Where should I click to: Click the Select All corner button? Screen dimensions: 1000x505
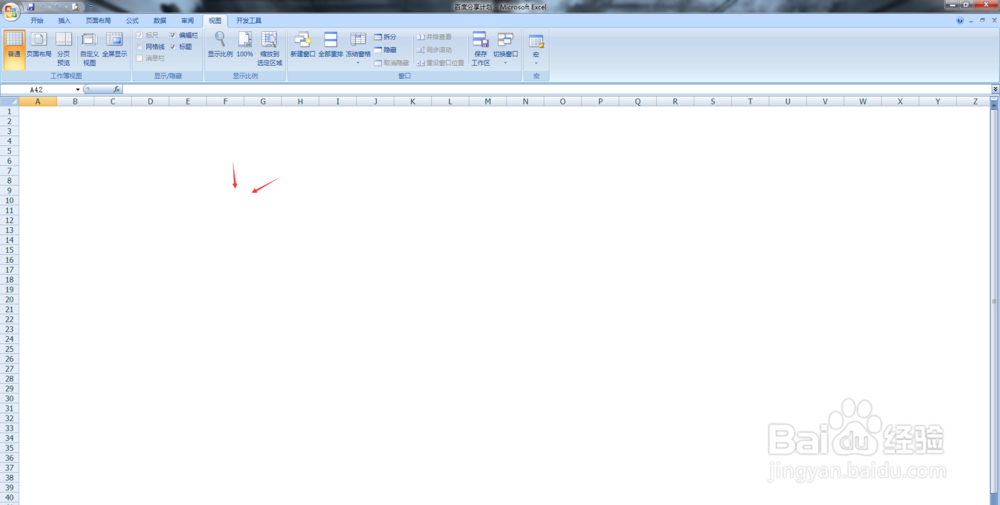(x=10, y=101)
